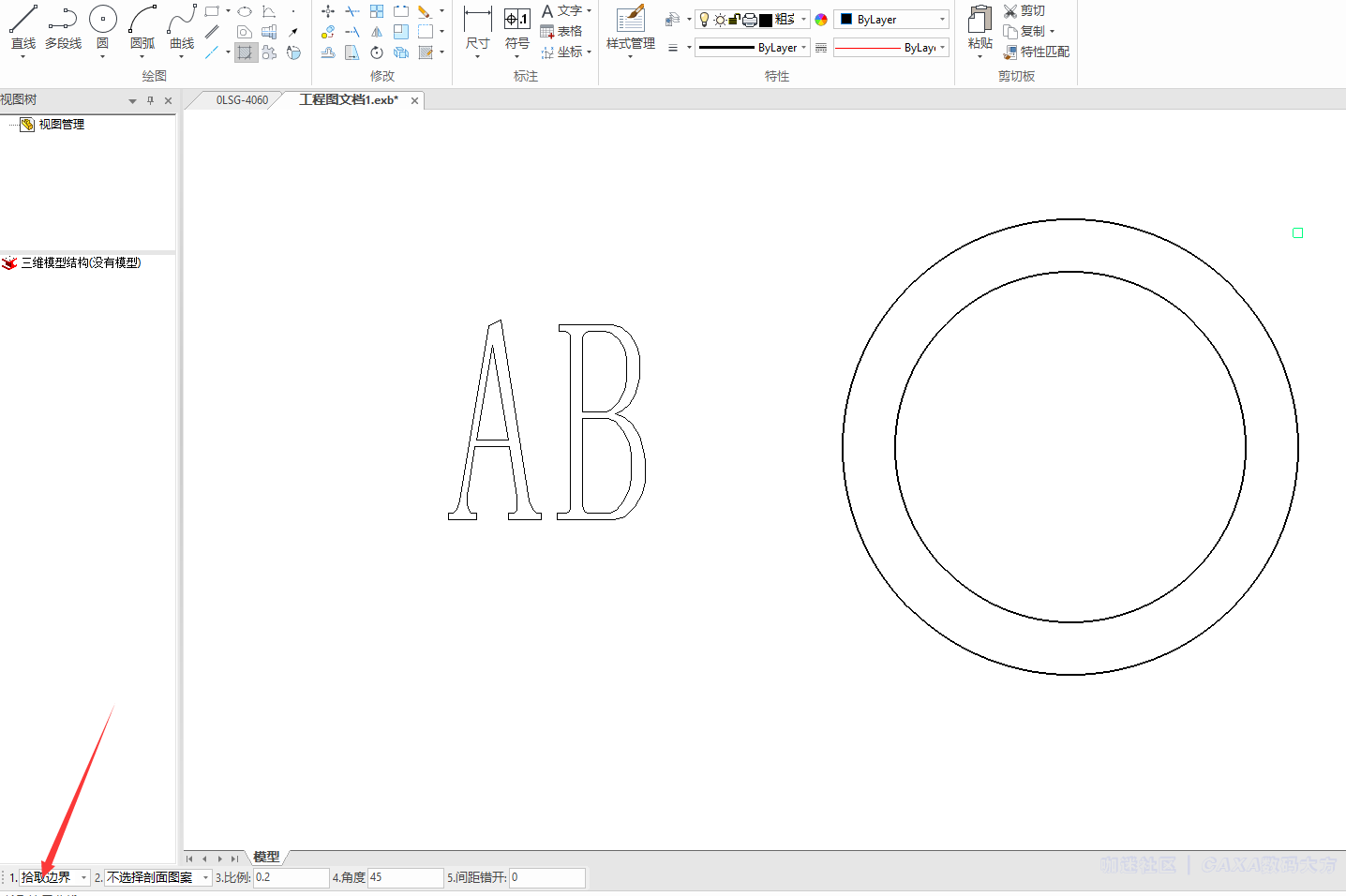
Task: Click the 剪切 cut button
Action: click(1024, 10)
